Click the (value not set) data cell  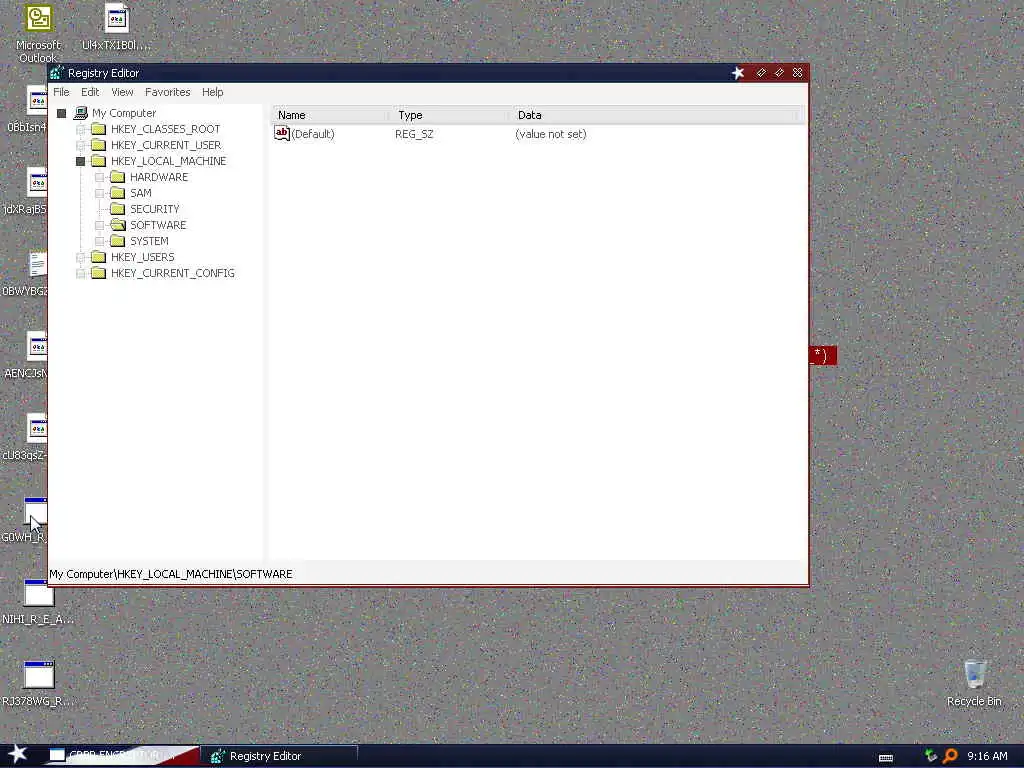coord(551,134)
